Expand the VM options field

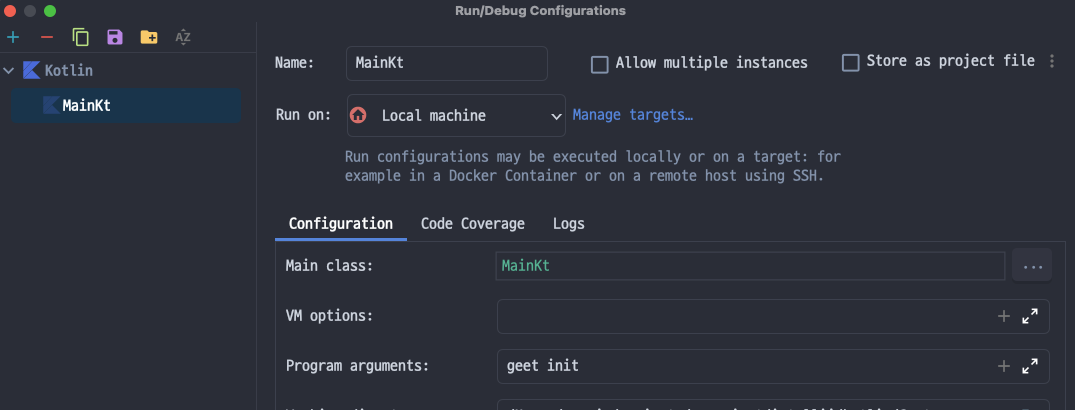click(1030, 317)
